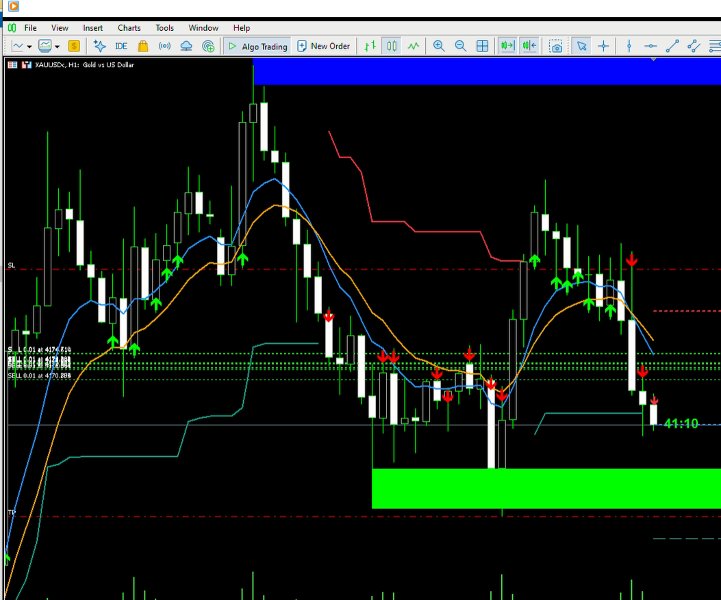Open the Help menu
This screenshot has height=600, width=721.
pos(241,28)
